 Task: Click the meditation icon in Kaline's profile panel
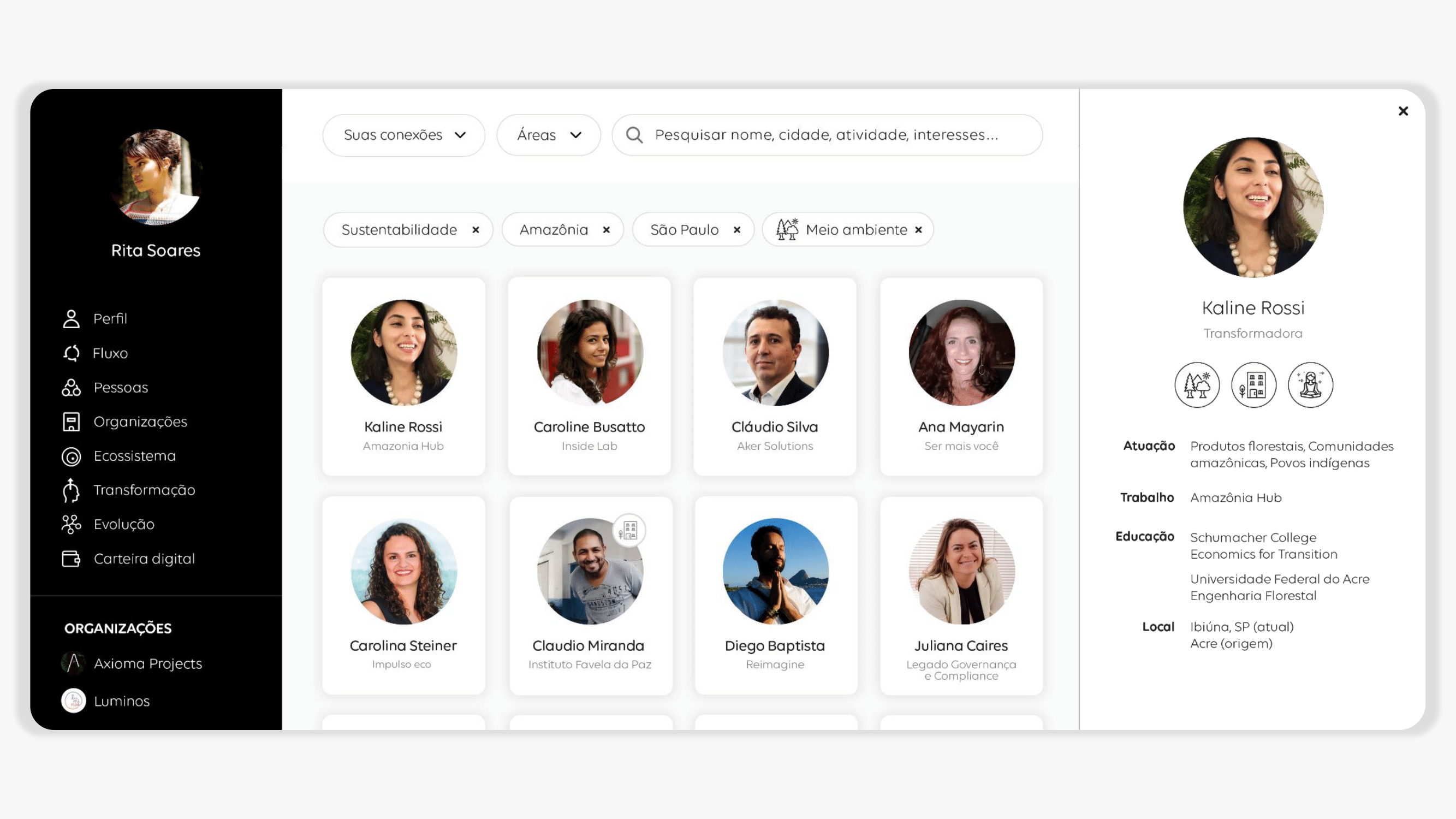[x=1310, y=385]
